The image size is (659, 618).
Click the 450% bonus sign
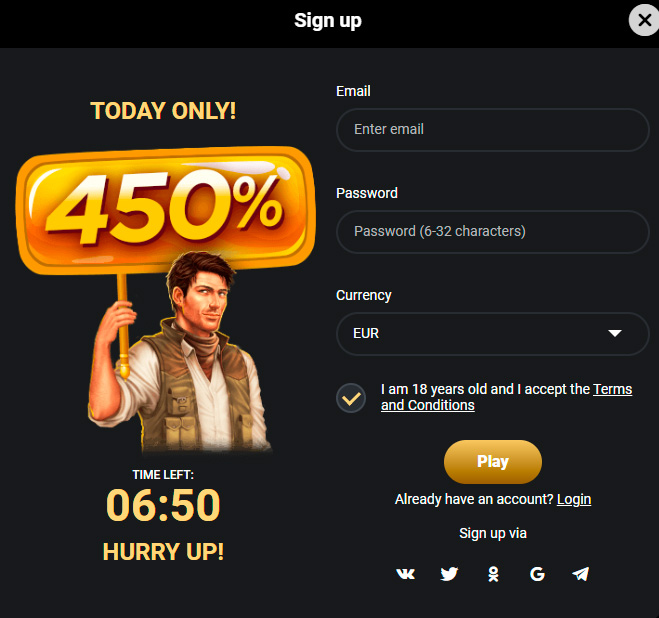tap(166, 209)
